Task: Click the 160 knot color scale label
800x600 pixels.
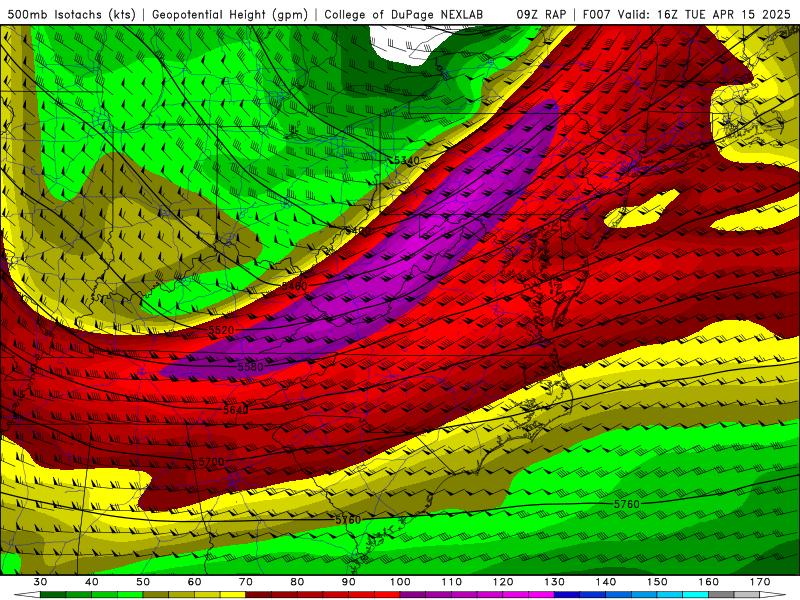Action: (x=709, y=582)
